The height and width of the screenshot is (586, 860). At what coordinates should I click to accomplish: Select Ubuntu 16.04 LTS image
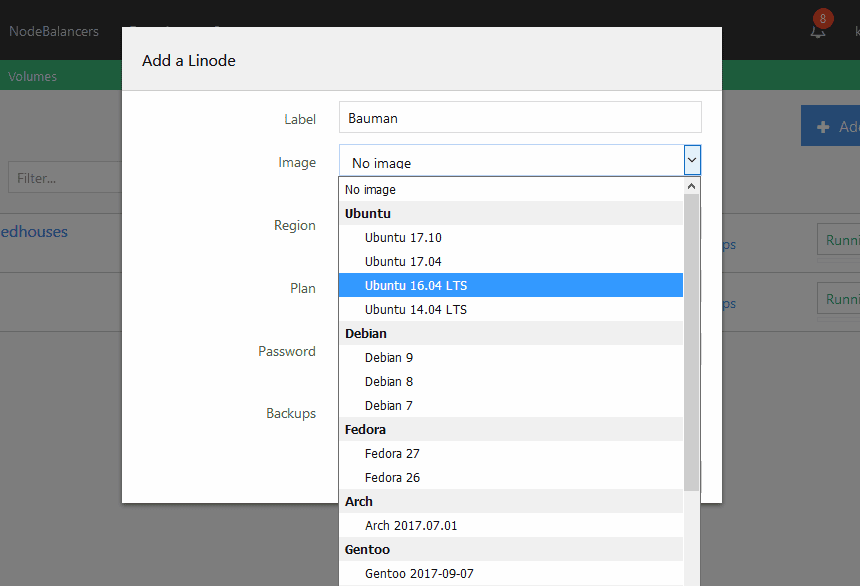[511, 285]
